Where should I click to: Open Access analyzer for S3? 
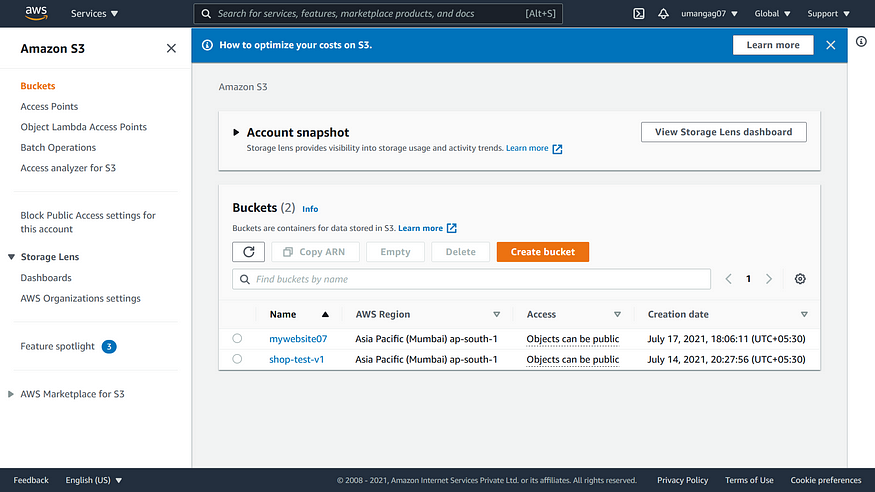tap(68, 168)
